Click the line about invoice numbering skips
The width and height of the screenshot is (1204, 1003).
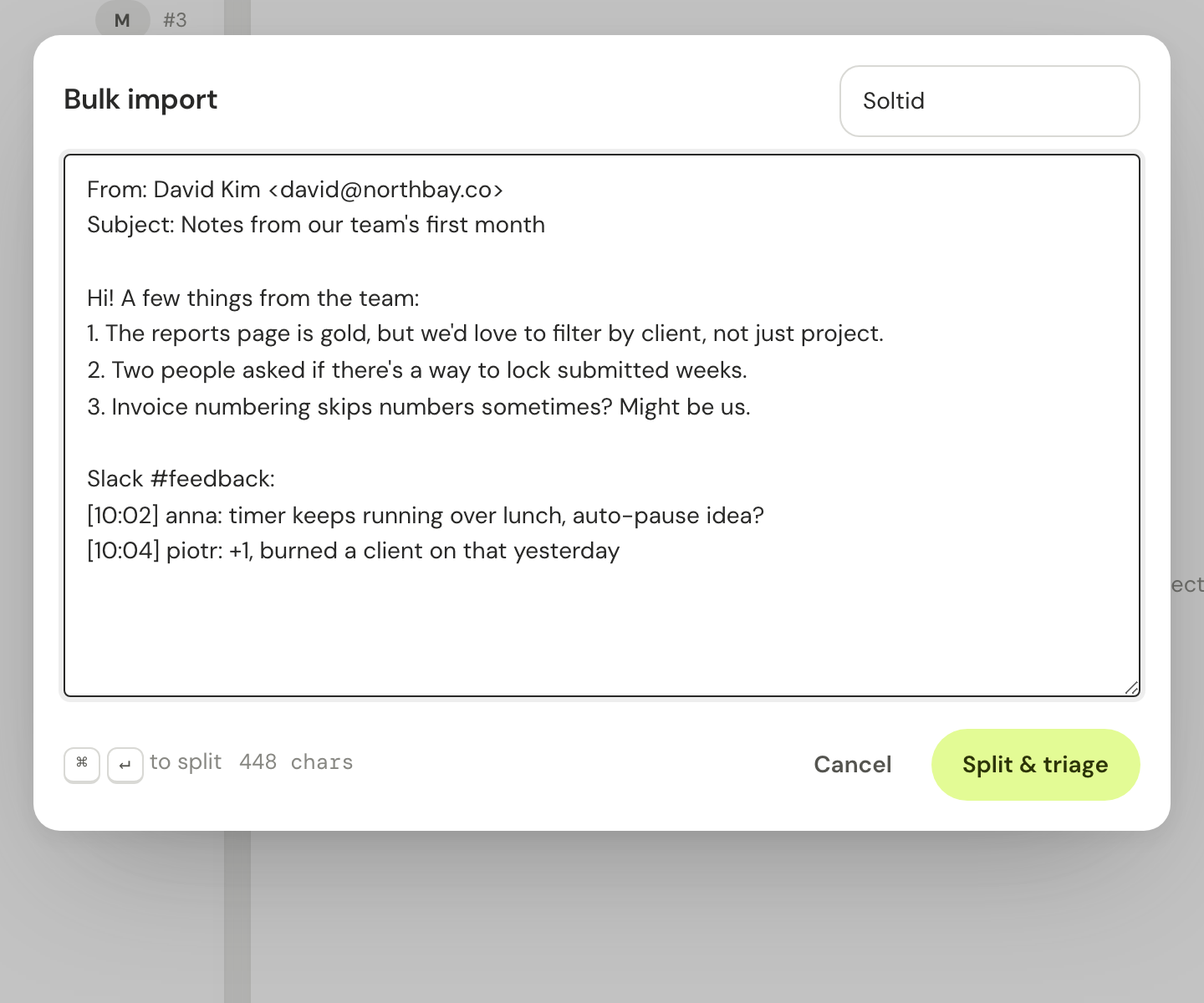pos(419,407)
